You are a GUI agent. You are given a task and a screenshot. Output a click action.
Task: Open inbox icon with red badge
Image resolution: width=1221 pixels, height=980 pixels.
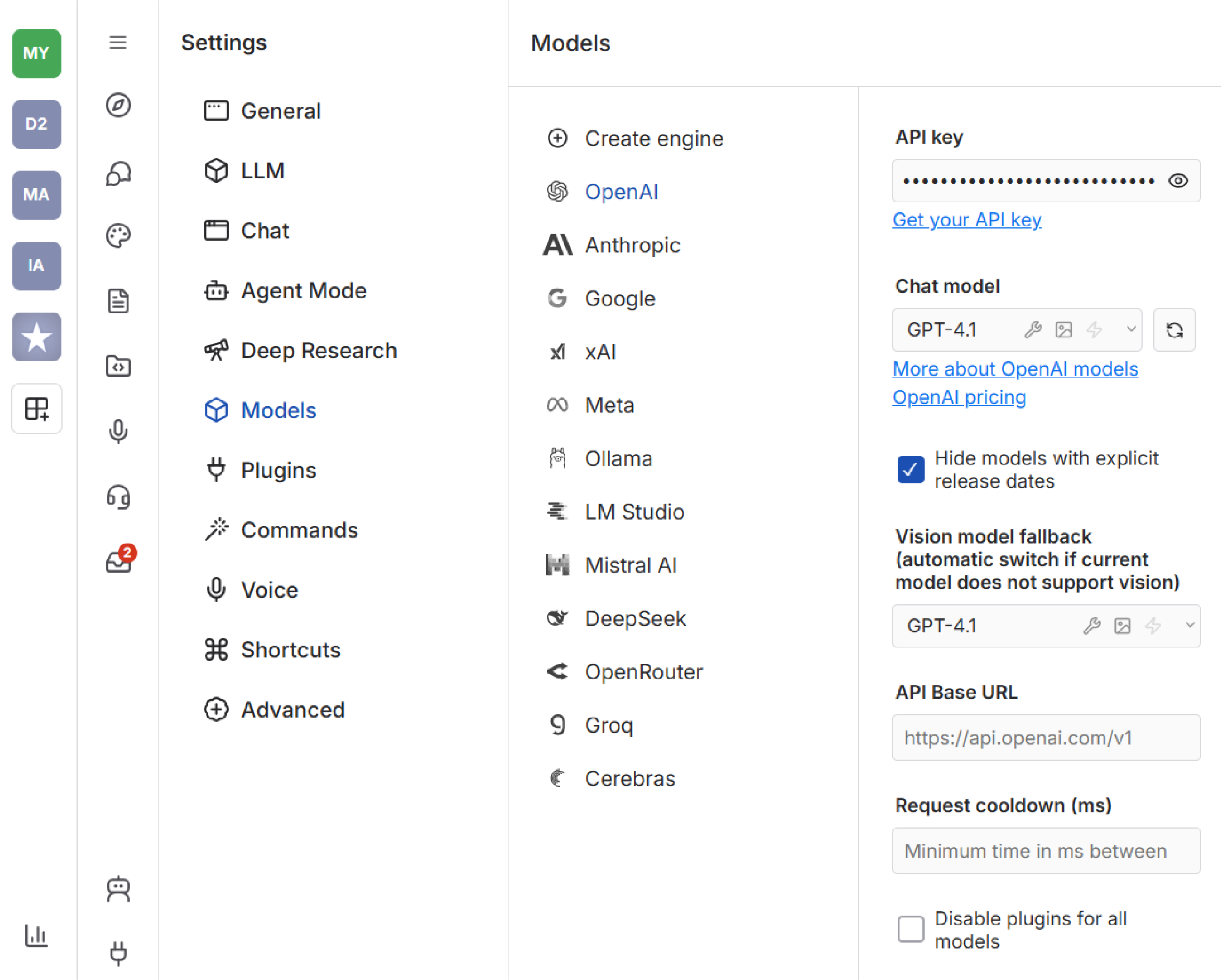coord(119,561)
